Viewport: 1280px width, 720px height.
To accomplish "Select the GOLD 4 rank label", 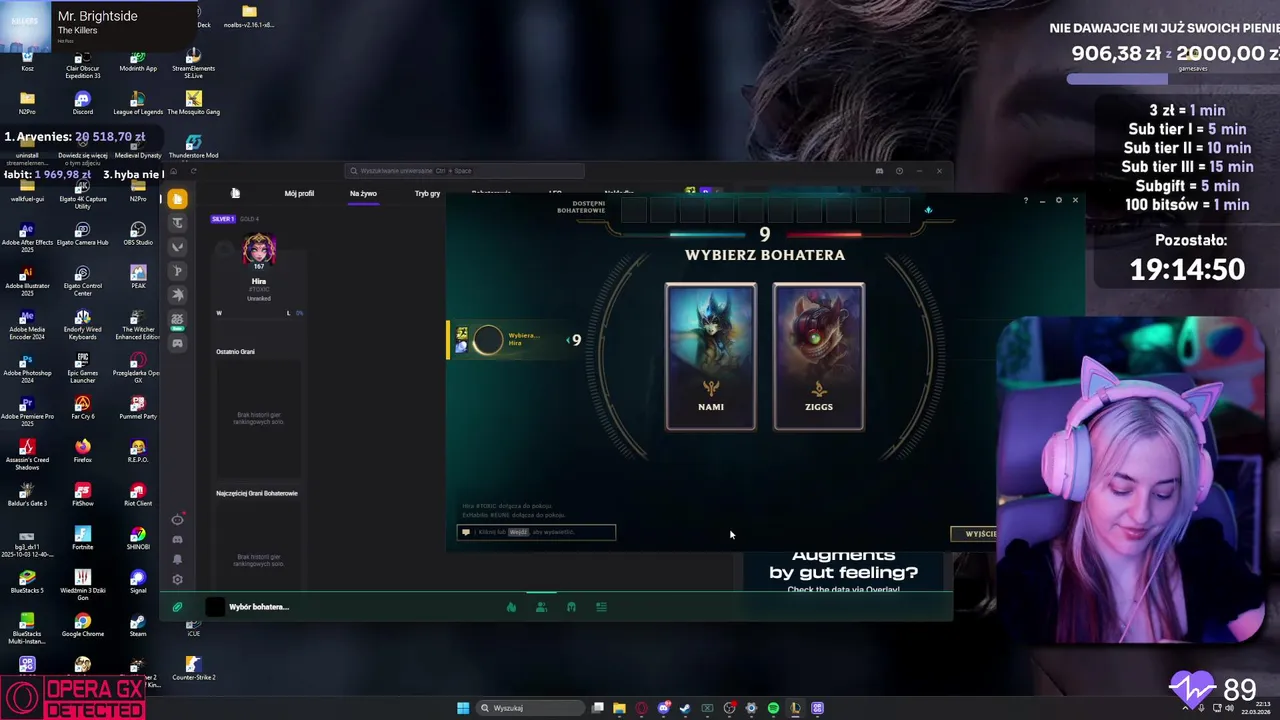I will 249,219.
